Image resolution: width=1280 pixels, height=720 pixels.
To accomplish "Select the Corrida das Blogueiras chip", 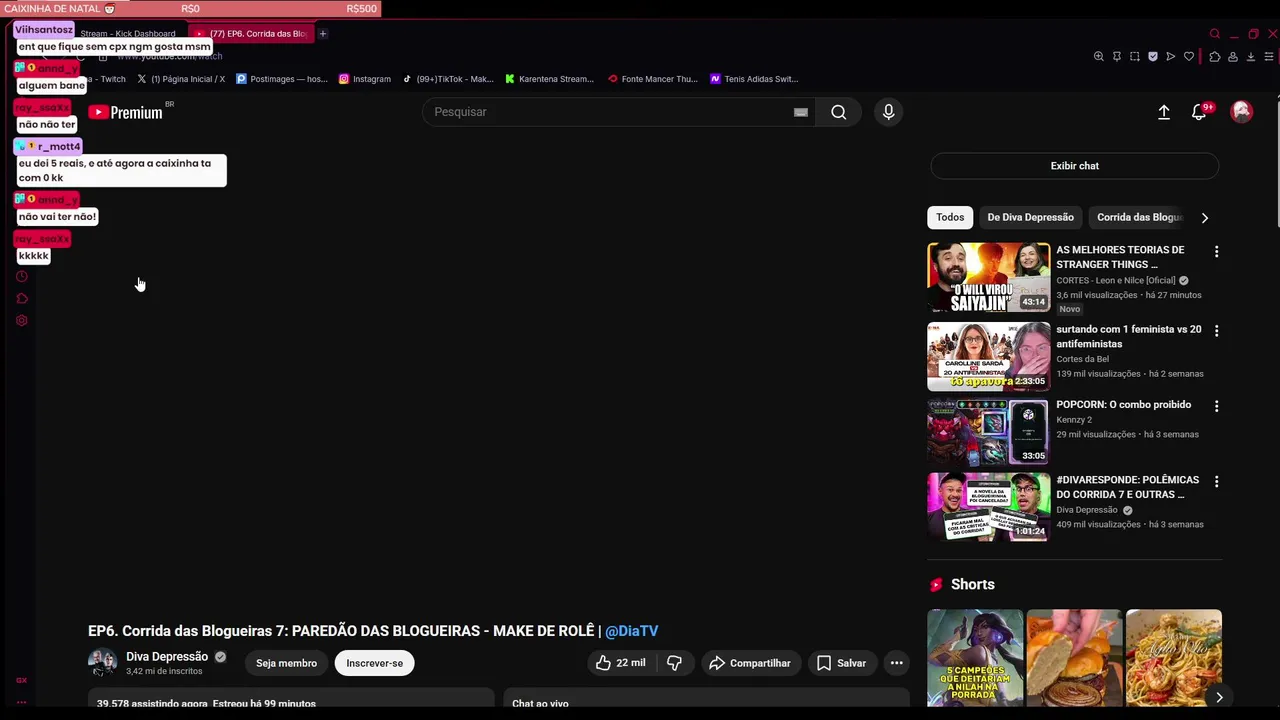I will coord(1139,217).
